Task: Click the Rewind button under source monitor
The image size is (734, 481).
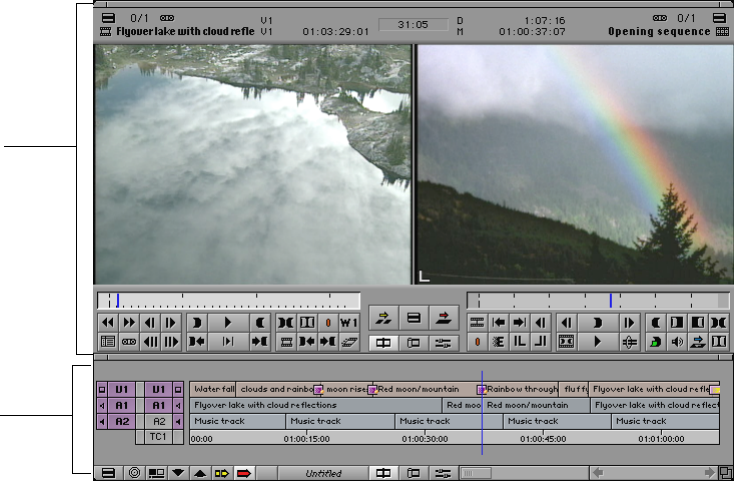Action: [x=108, y=323]
